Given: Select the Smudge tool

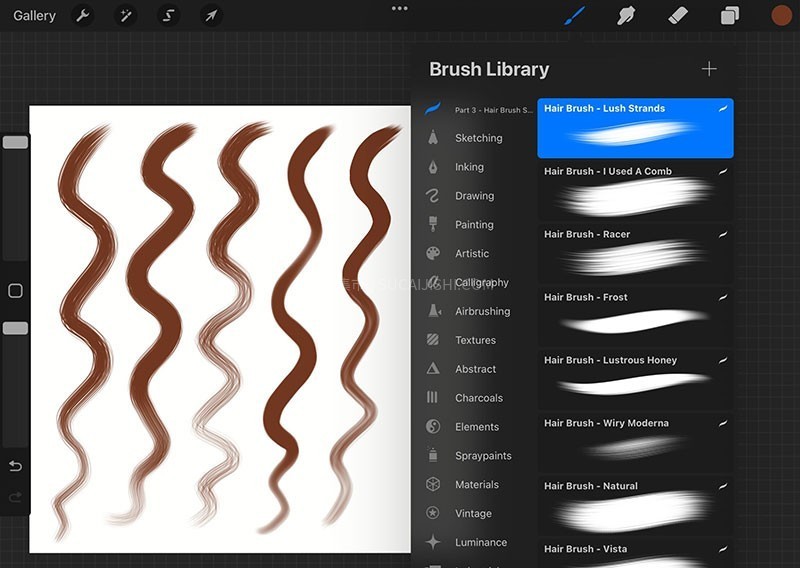Looking at the screenshot, I should point(626,16).
